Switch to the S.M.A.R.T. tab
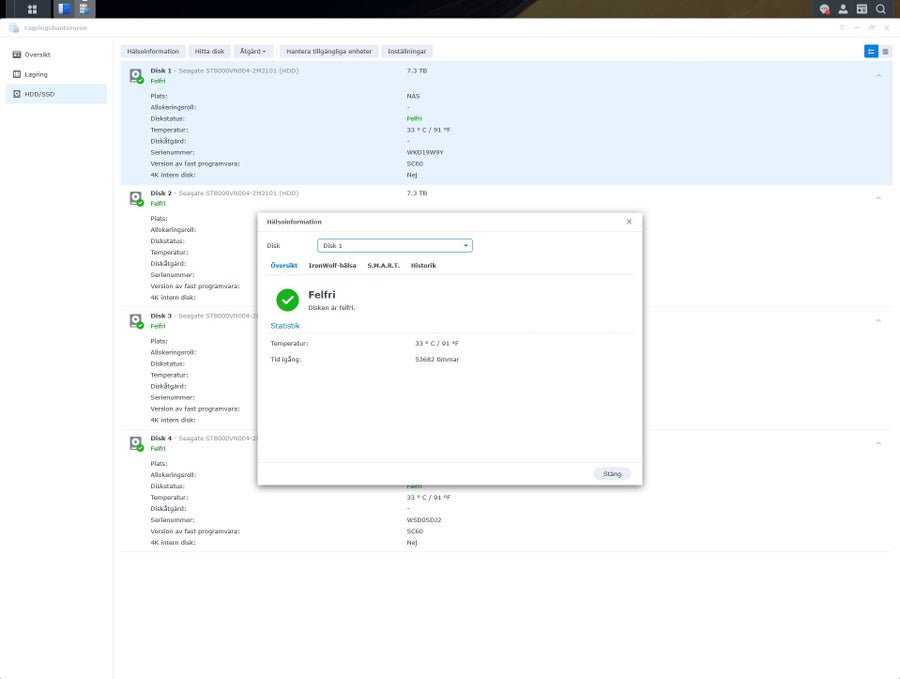The height and width of the screenshot is (679, 900). [x=383, y=266]
